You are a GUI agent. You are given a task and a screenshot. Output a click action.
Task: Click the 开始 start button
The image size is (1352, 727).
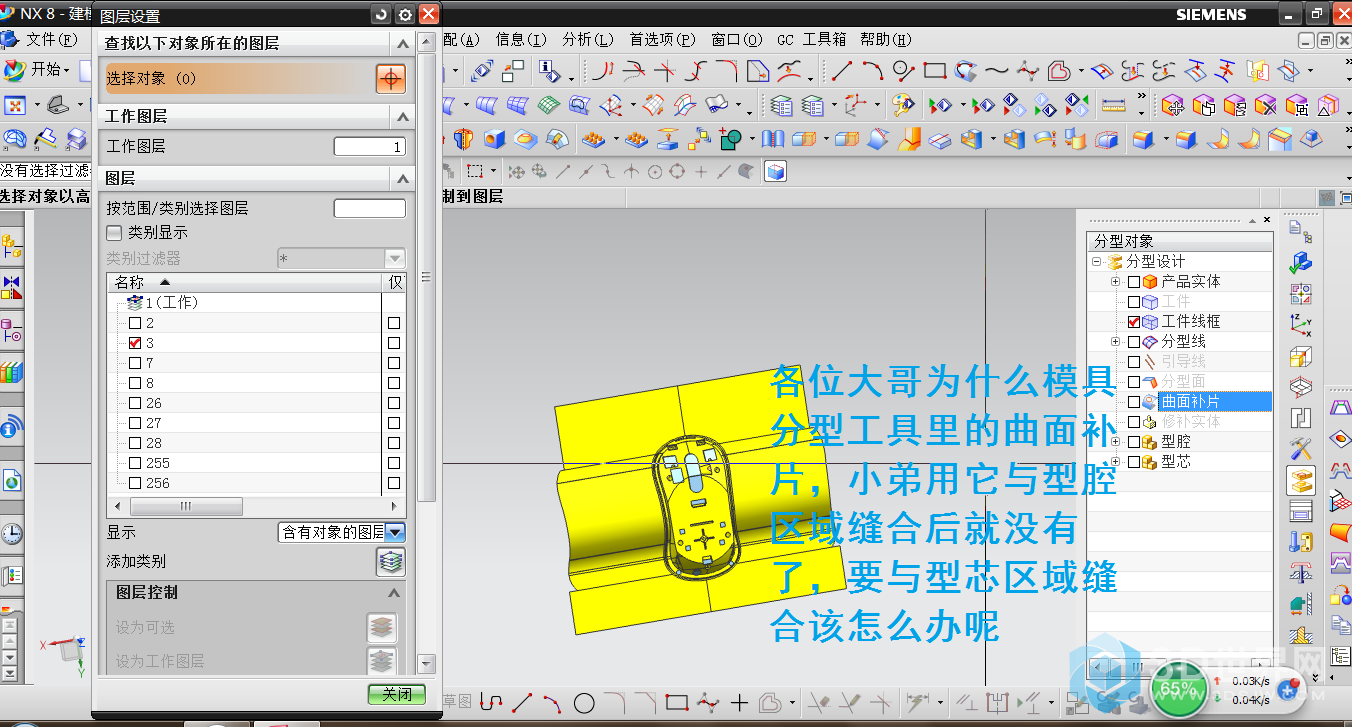click(37, 70)
